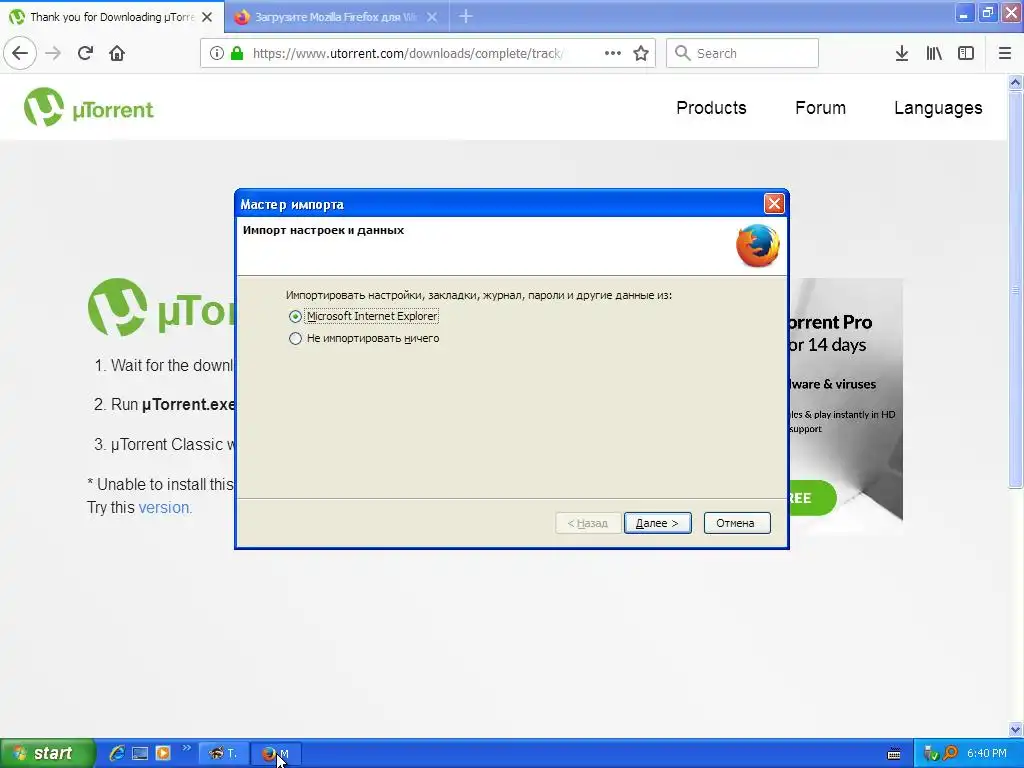Open page actions three-dot menu
Screen dimensions: 1024x768
(x=613, y=53)
